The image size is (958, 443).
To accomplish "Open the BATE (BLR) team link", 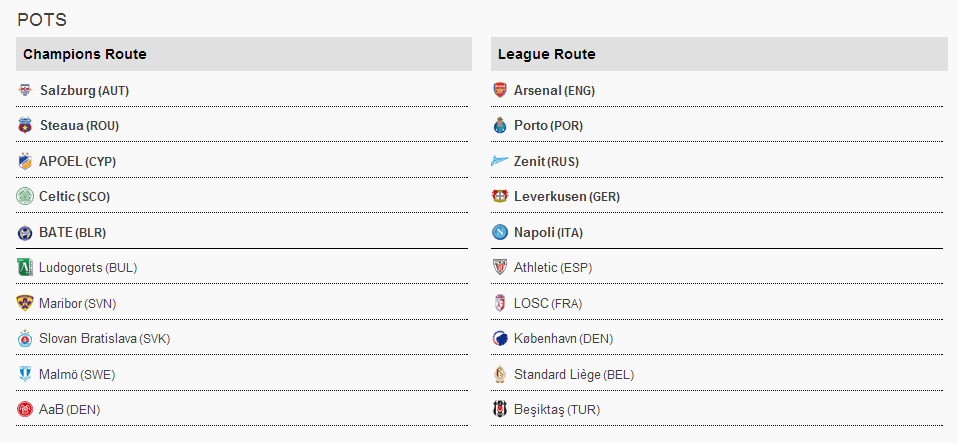I will point(72,232).
